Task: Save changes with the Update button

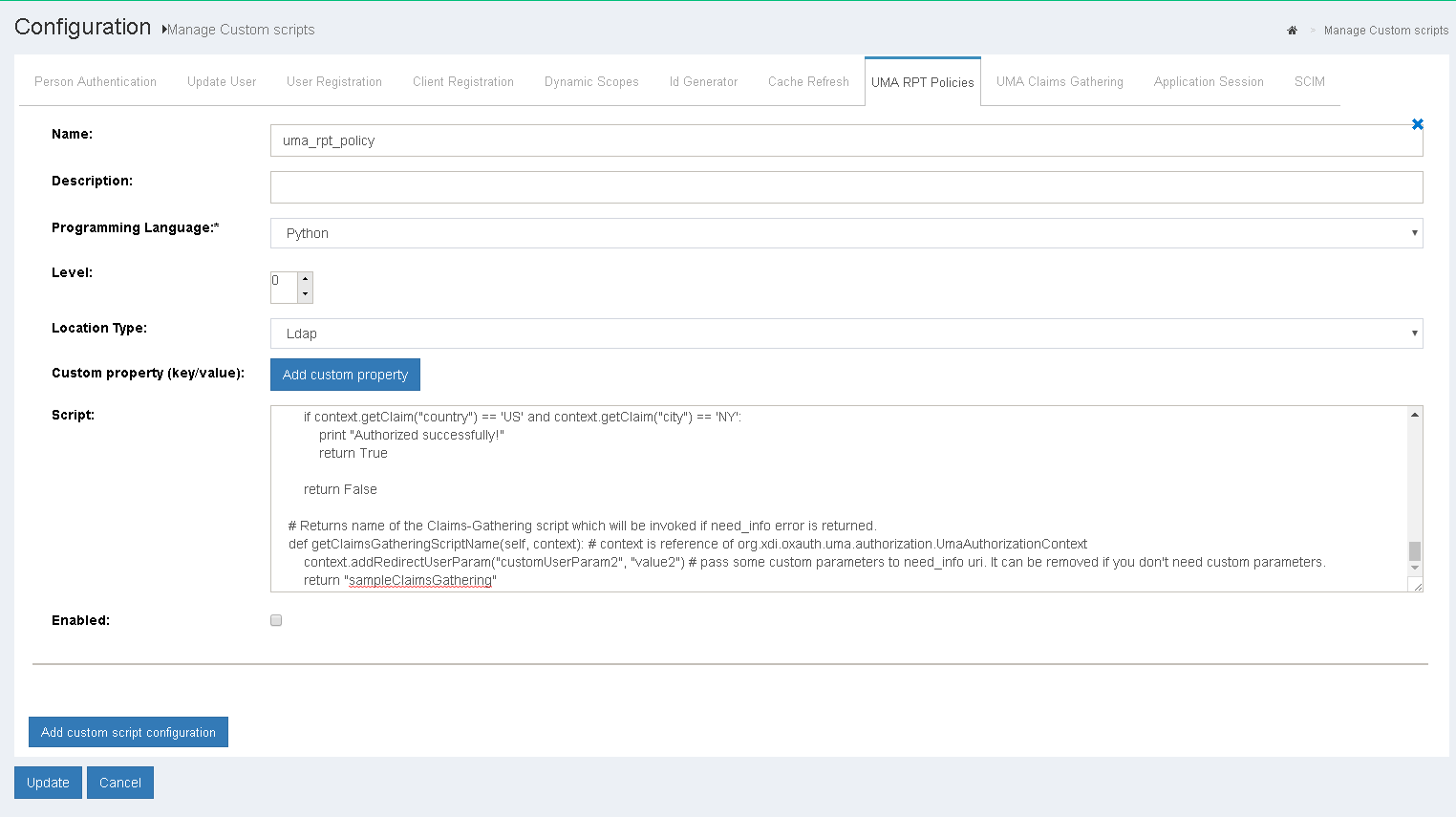Action: coord(48,782)
